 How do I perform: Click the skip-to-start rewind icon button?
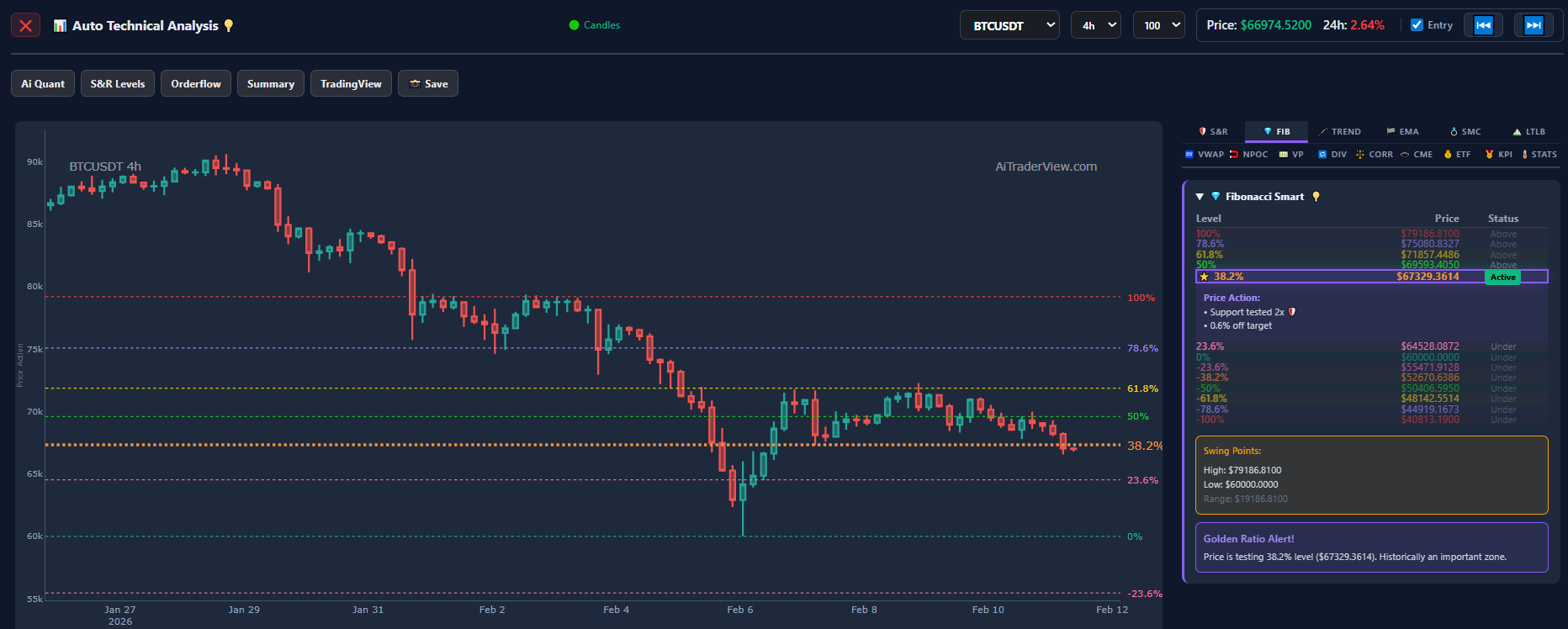1483,25
